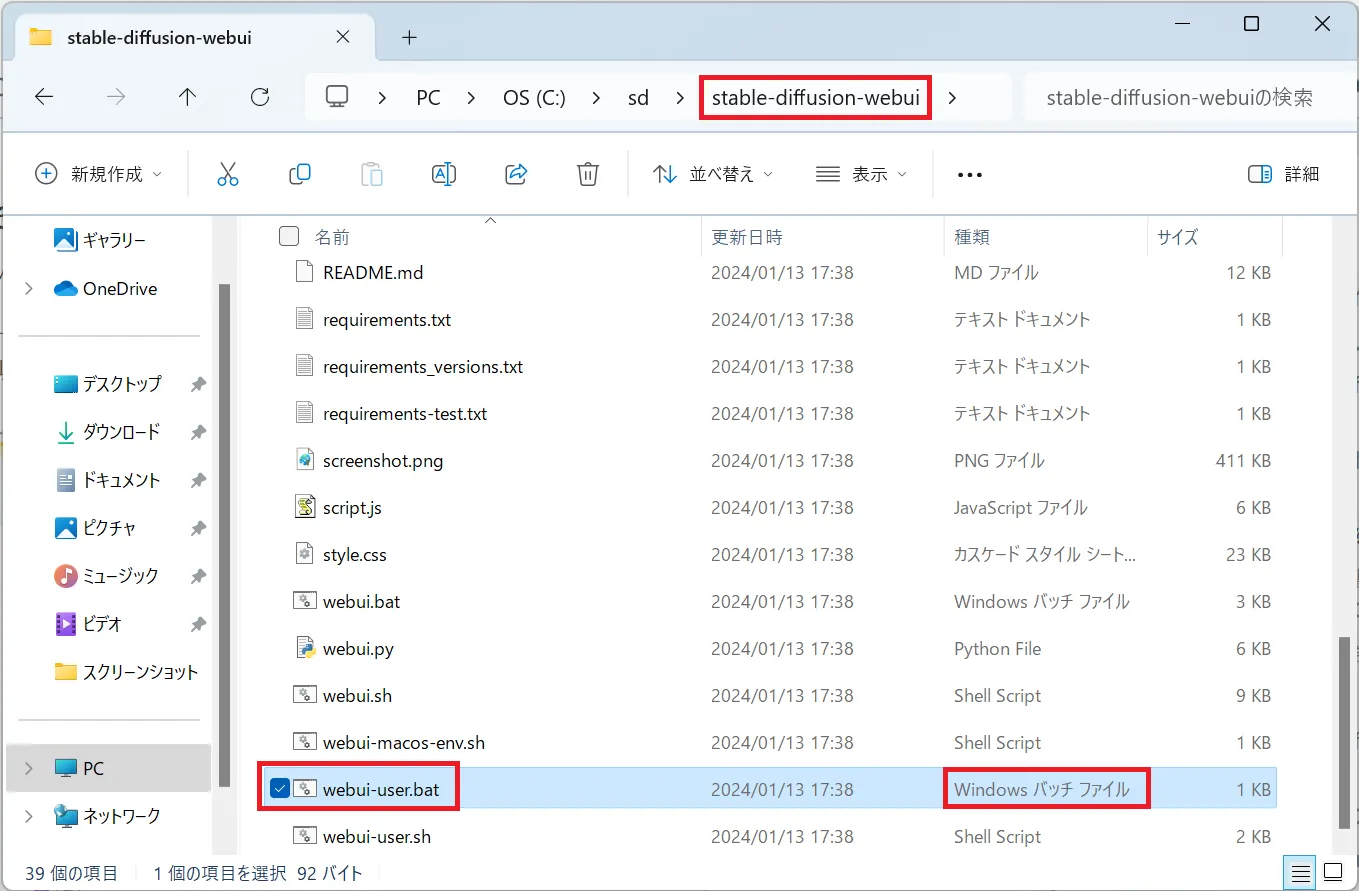The image size is (1359, 891).
Task: Close the stable-diffusion-webui tab
Action: pos(342,37)
